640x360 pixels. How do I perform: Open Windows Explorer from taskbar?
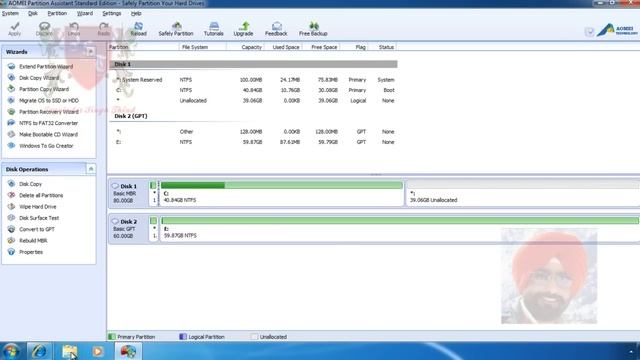click(x=69, y=351)
